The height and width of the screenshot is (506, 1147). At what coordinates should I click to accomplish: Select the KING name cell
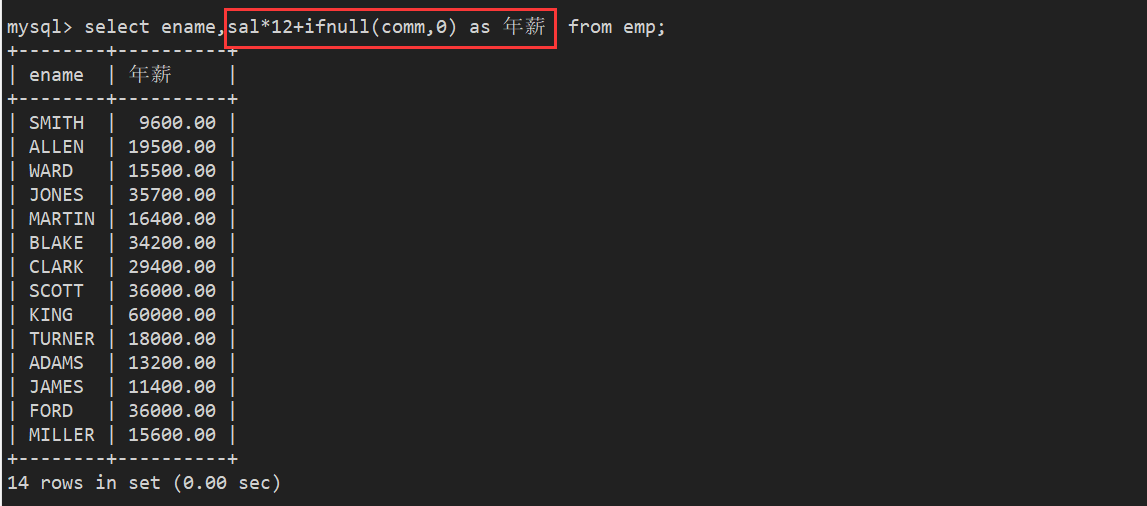51,315
